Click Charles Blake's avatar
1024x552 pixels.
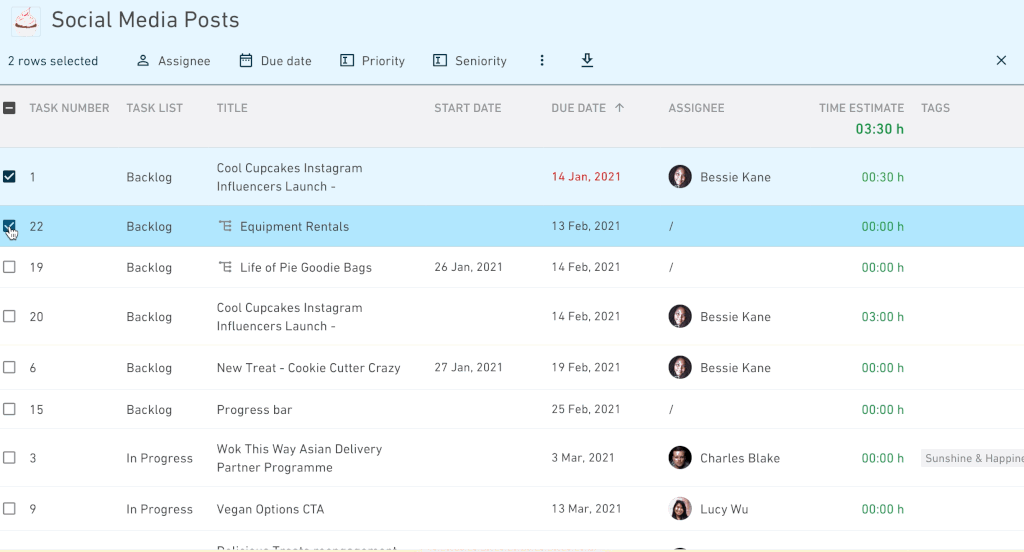point(680,457)
